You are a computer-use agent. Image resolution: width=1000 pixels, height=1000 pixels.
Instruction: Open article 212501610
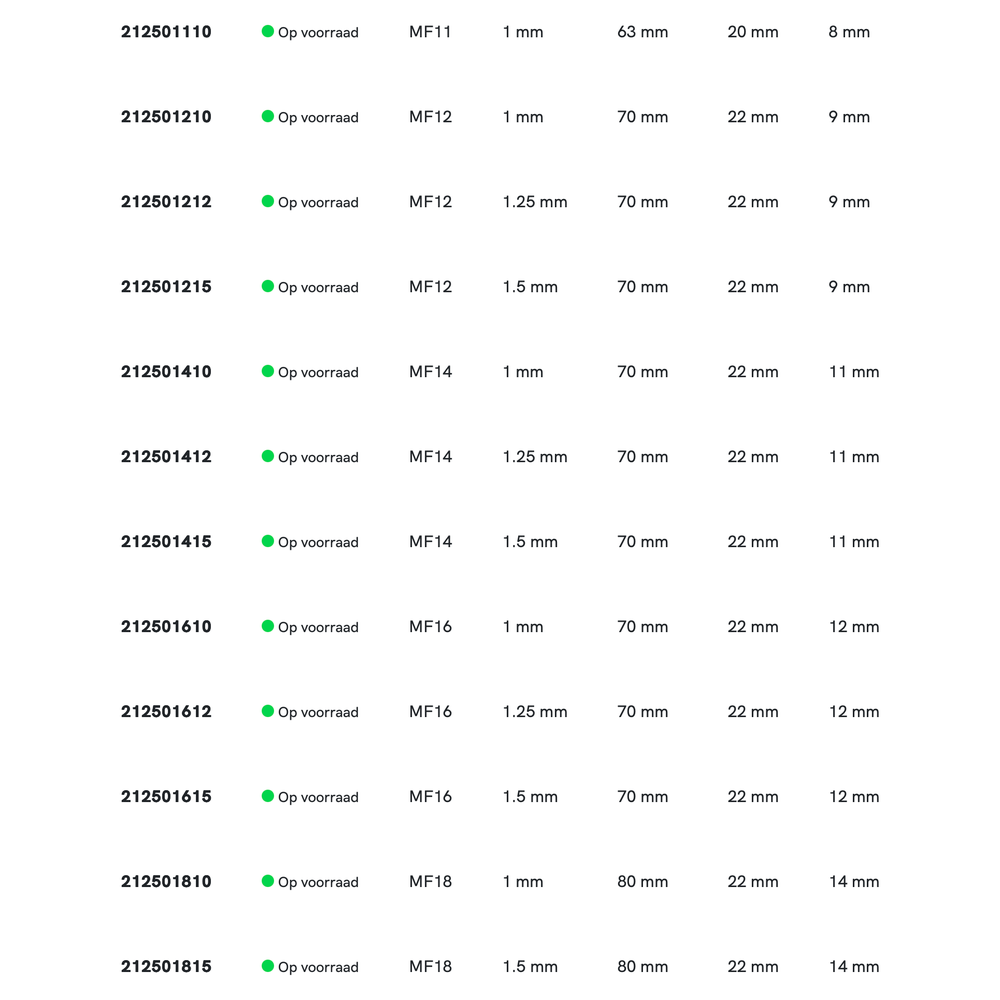[166, 627]
